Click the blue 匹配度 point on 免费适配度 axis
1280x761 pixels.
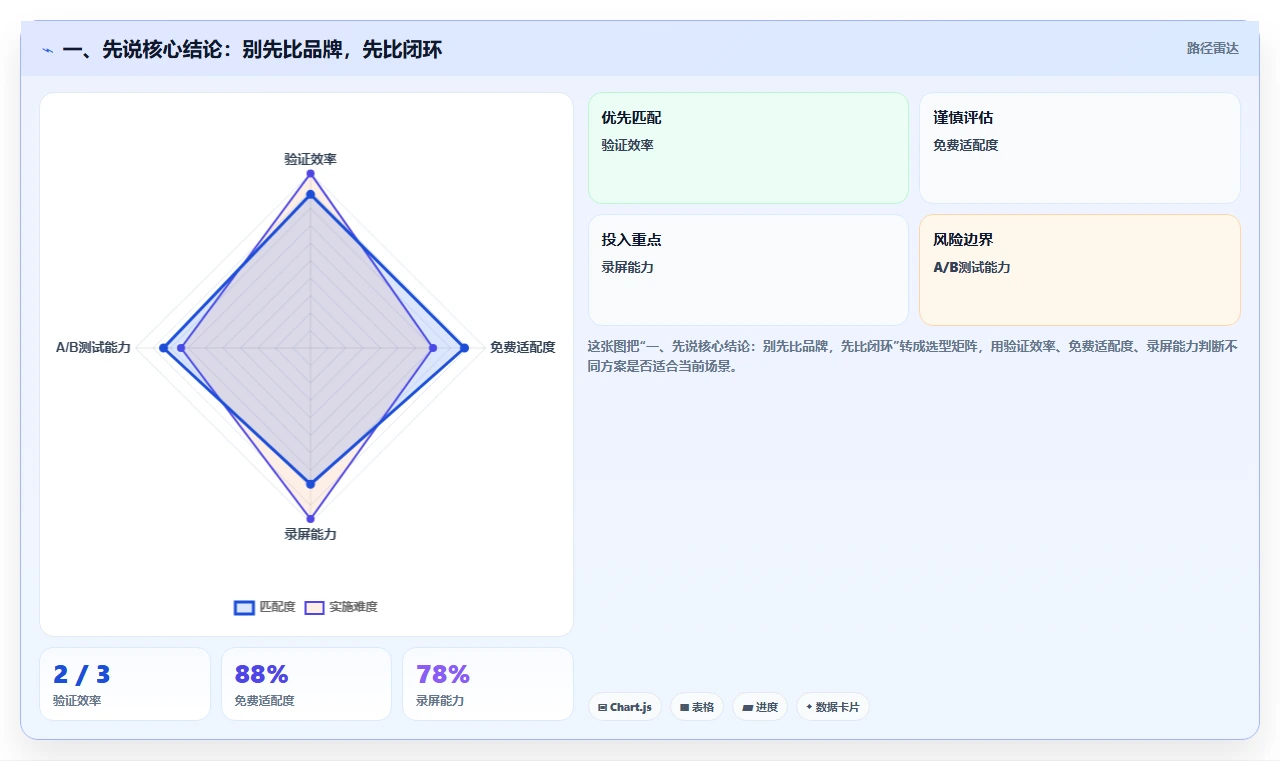(x=464, y=348)
